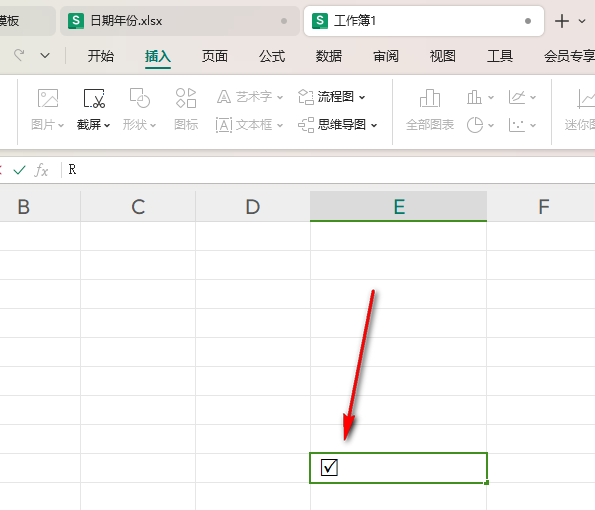Add a new tab with plus button
The width and height of the screenshot is (595, 510).
click(562, 21)
